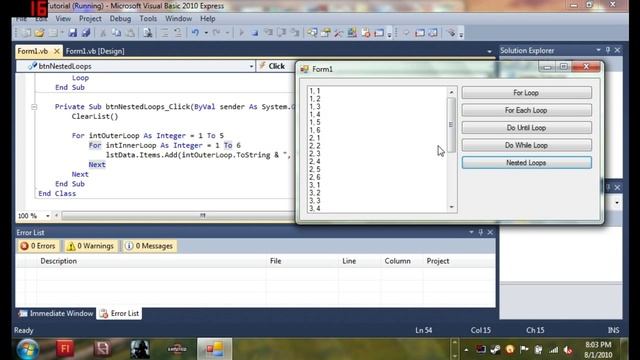
Task: Open the View menu
Action: tap(63, 19)
